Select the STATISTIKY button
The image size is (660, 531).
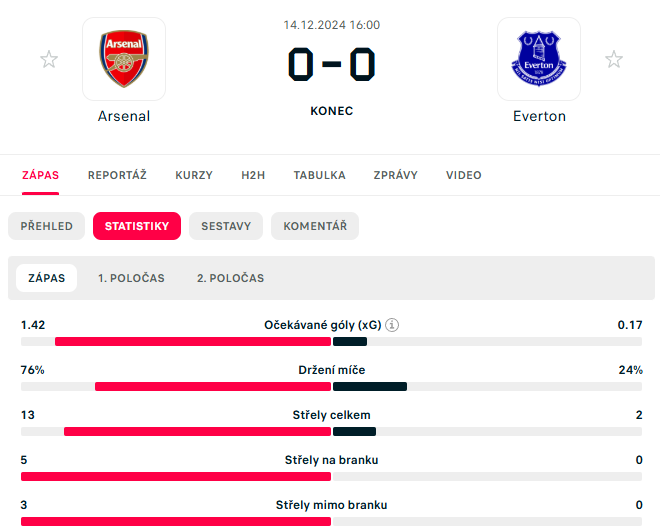pos(137,226)
